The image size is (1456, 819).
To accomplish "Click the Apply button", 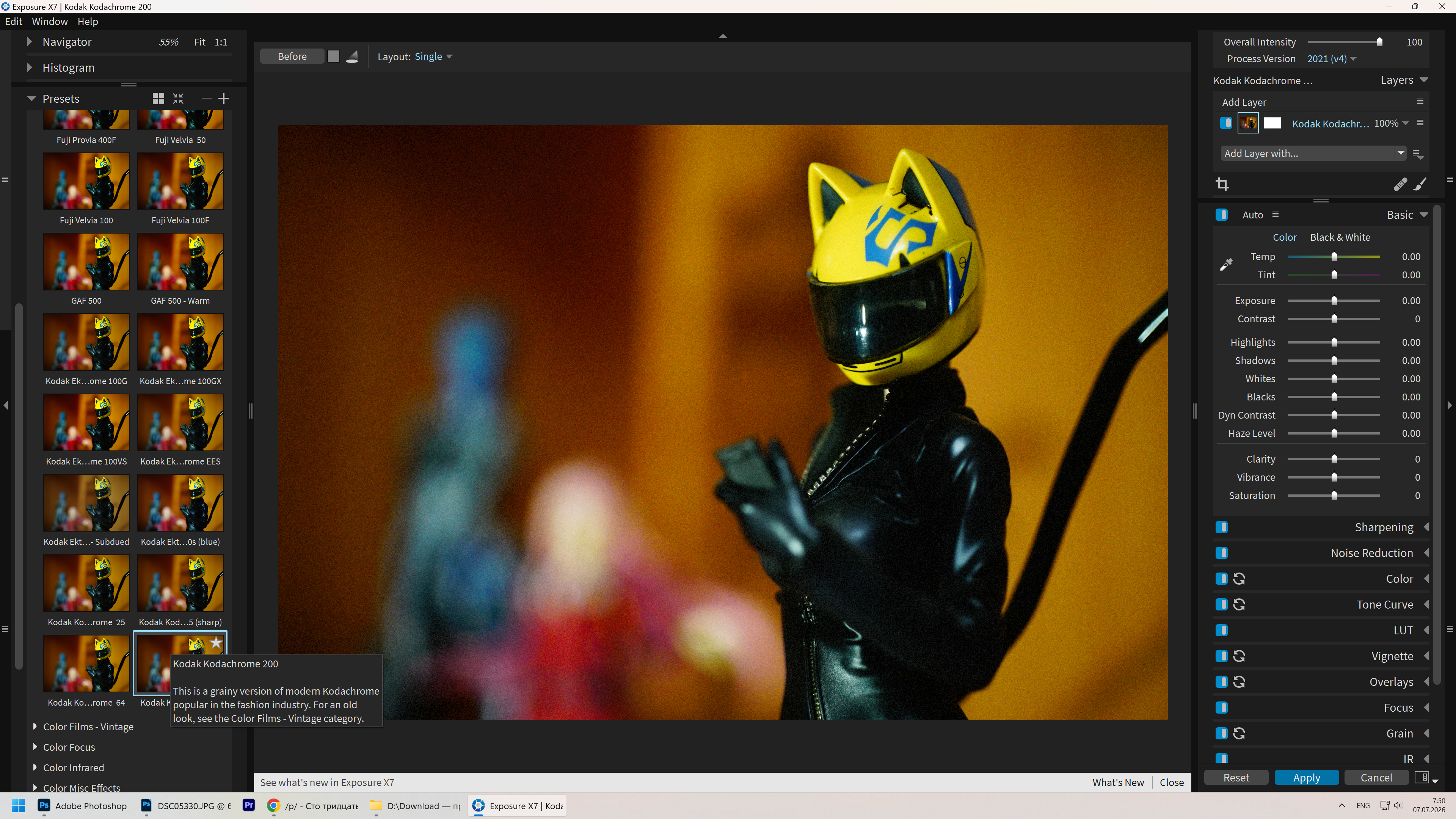I will pyautogui.click(x=1306, y=778).
